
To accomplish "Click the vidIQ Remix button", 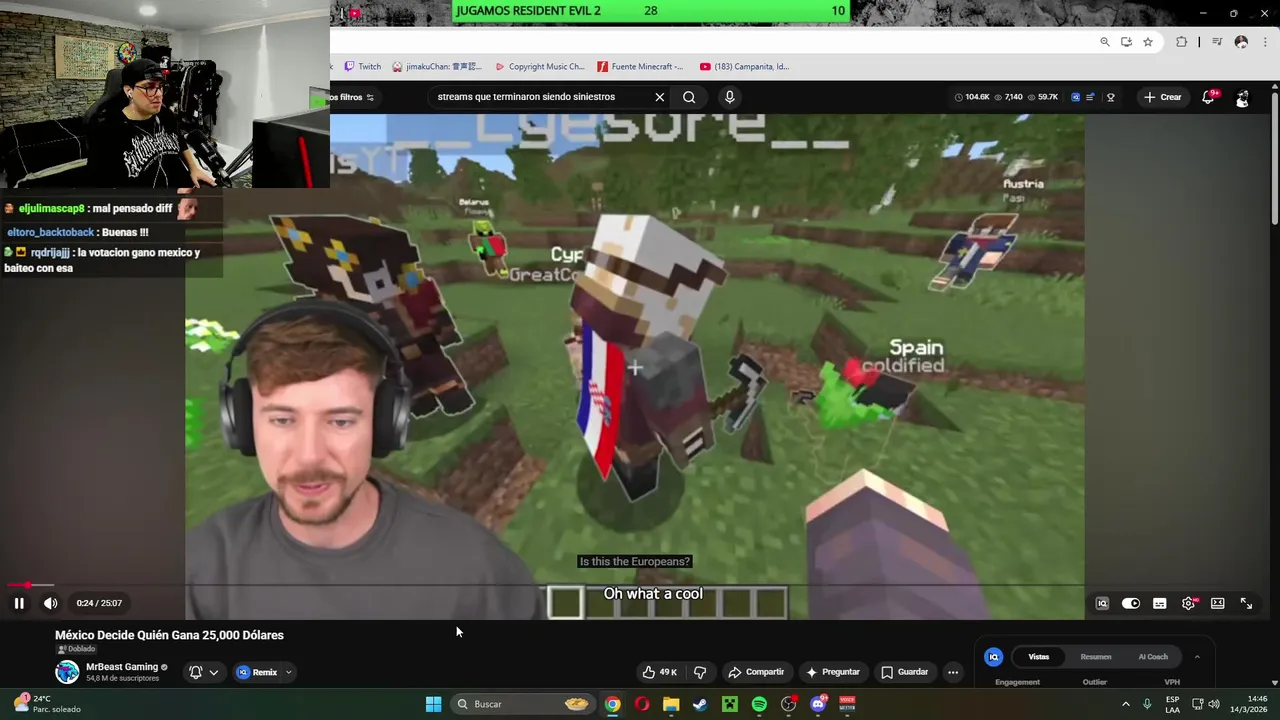I will 257,672.
